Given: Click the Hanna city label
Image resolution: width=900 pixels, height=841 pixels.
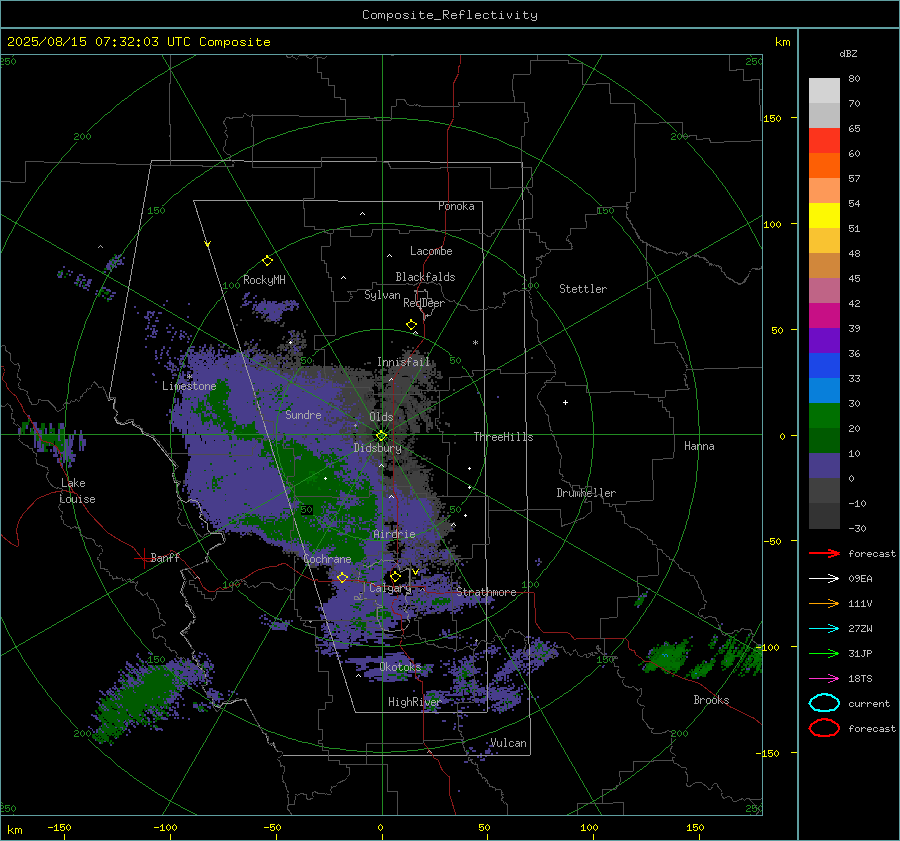Looking at the screenshot, I should click(x=699, y=446).
